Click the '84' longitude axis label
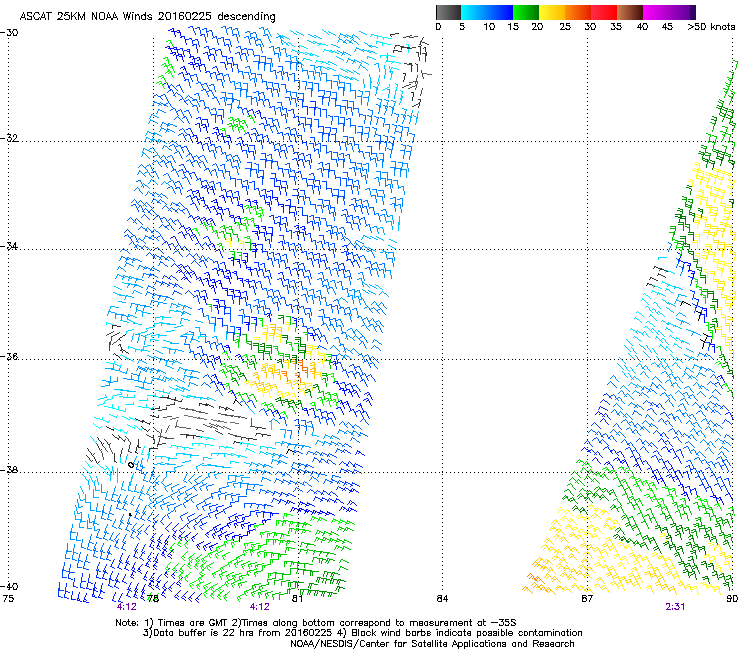 442,599
